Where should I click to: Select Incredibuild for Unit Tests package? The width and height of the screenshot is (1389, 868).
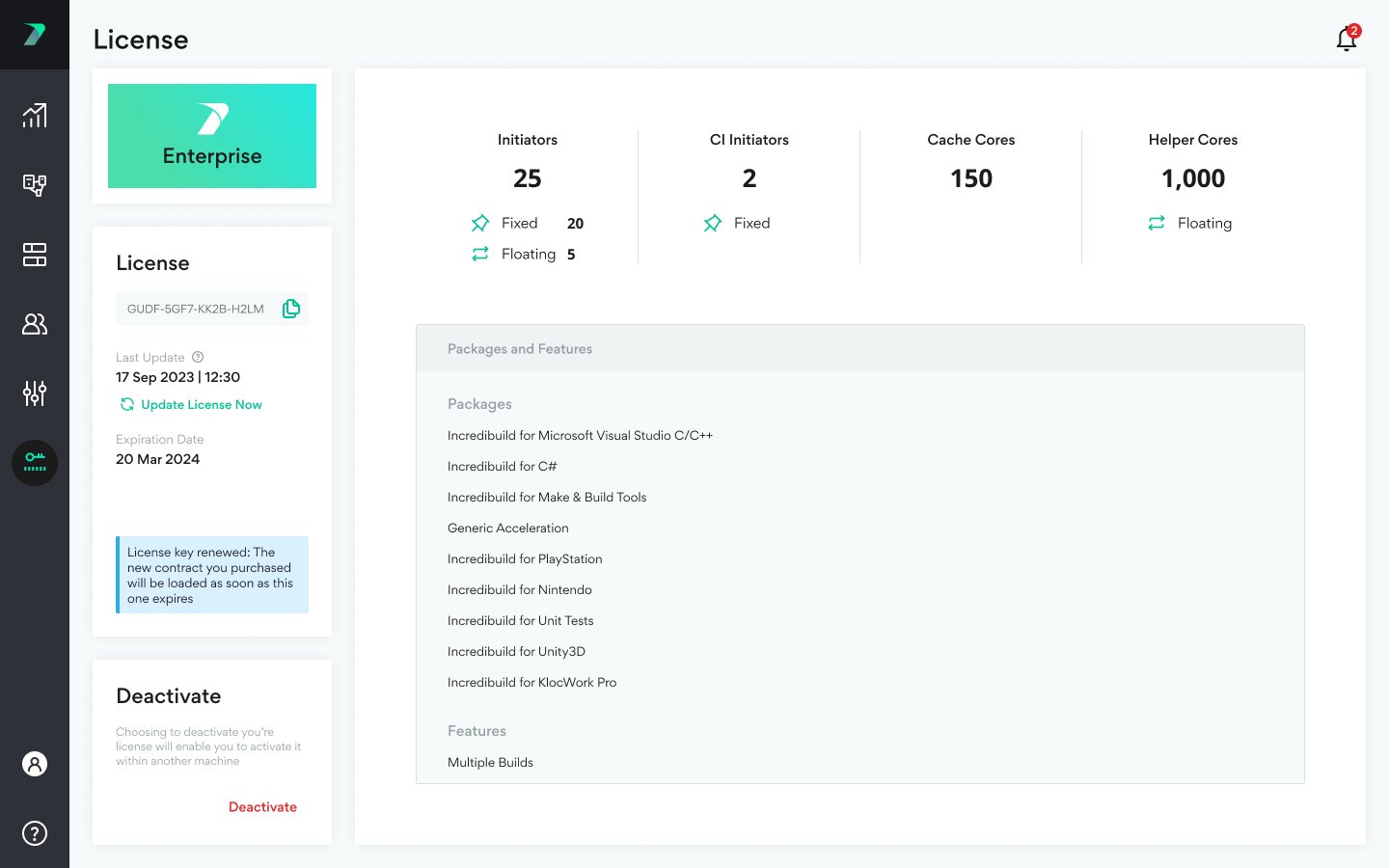point(521,621)
